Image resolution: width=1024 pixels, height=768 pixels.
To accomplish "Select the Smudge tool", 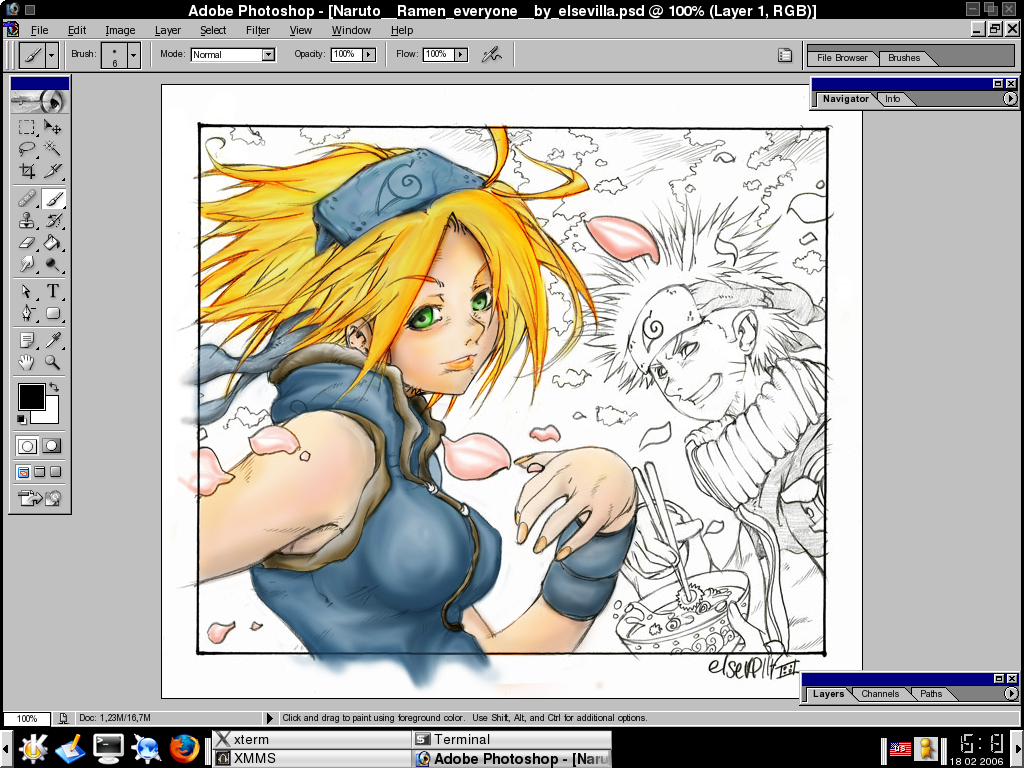I will click(x=27, y=264).
